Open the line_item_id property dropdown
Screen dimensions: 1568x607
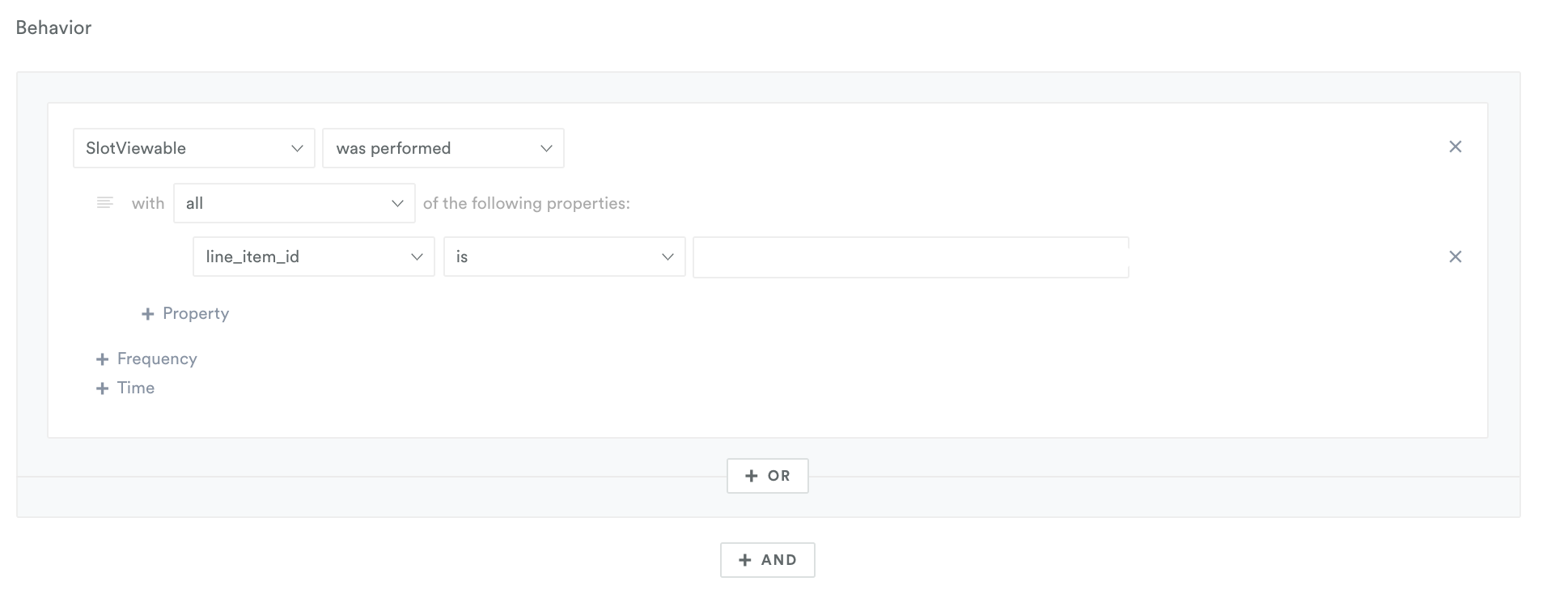pos(314,257)
